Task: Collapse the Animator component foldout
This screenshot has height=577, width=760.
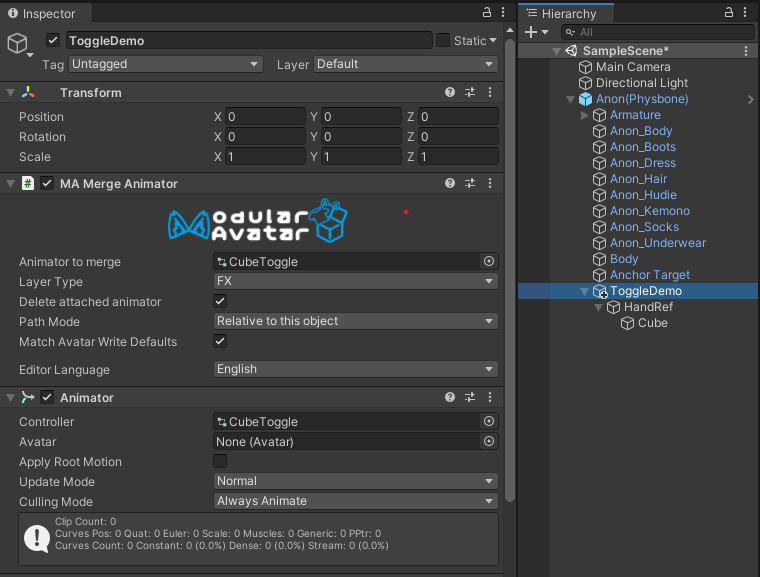Action: (10, 398)
